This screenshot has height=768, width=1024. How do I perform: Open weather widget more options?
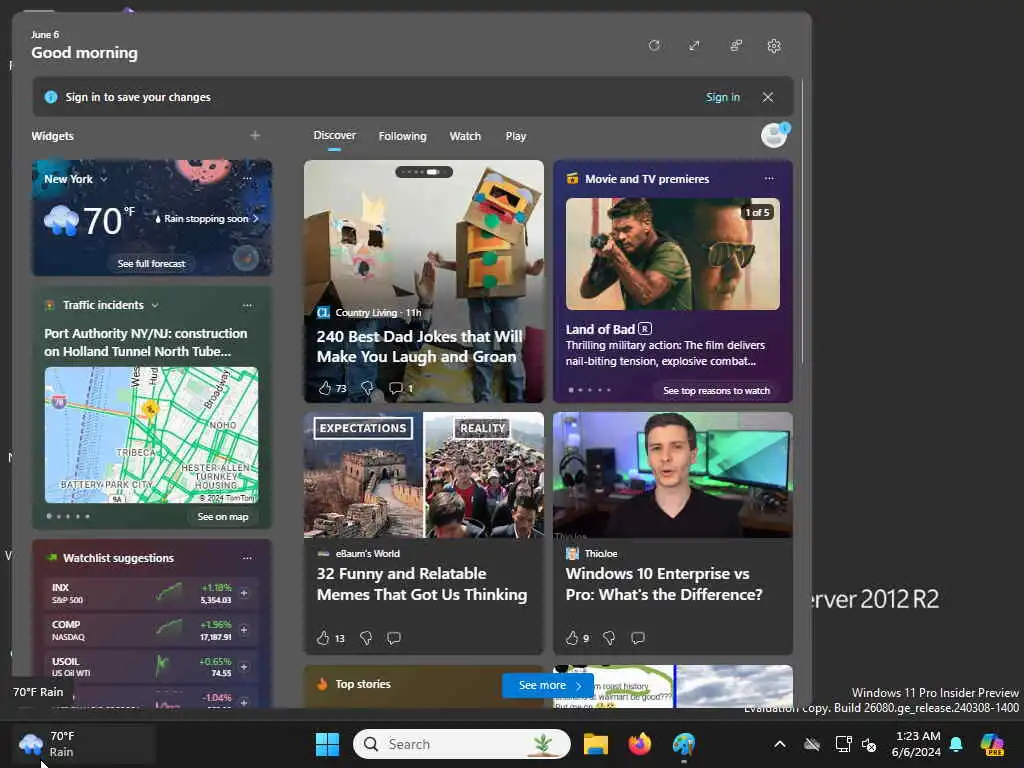(247, 178)
